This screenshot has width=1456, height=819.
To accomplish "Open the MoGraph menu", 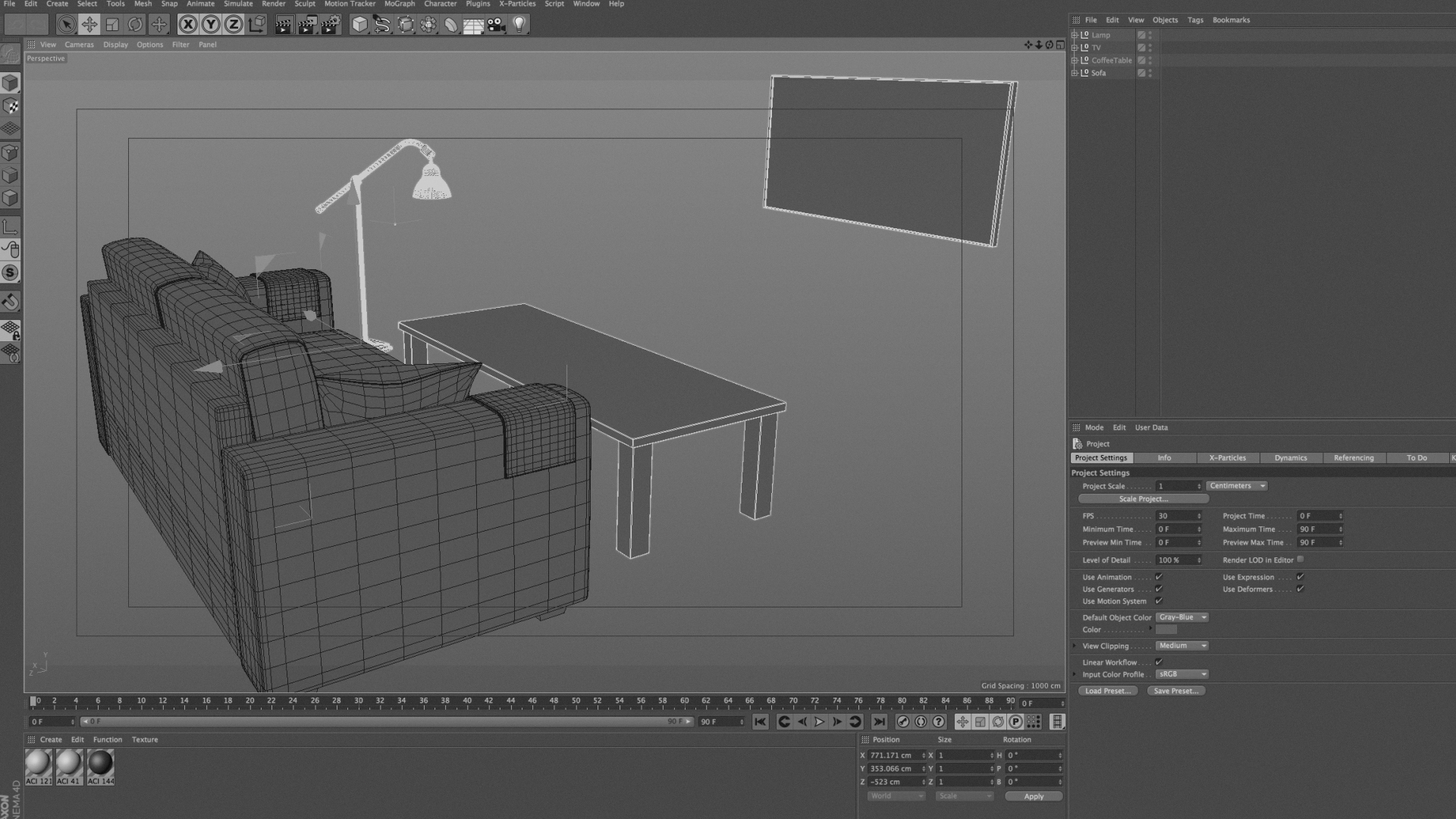I will coord(399,4).
